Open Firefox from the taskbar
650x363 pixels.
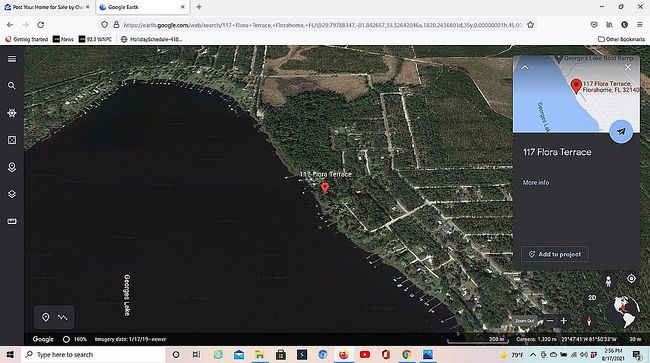click(x=344, y=355)
